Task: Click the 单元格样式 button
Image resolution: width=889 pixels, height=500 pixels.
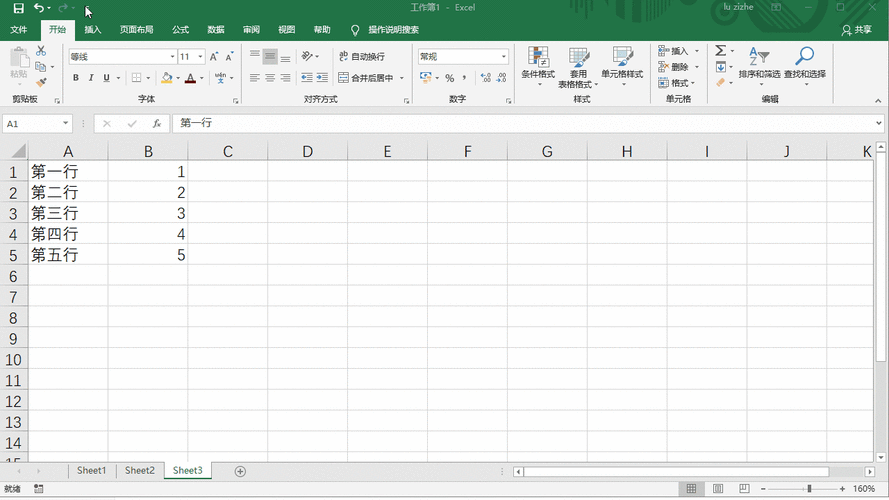Action: (x=622, y=67)
